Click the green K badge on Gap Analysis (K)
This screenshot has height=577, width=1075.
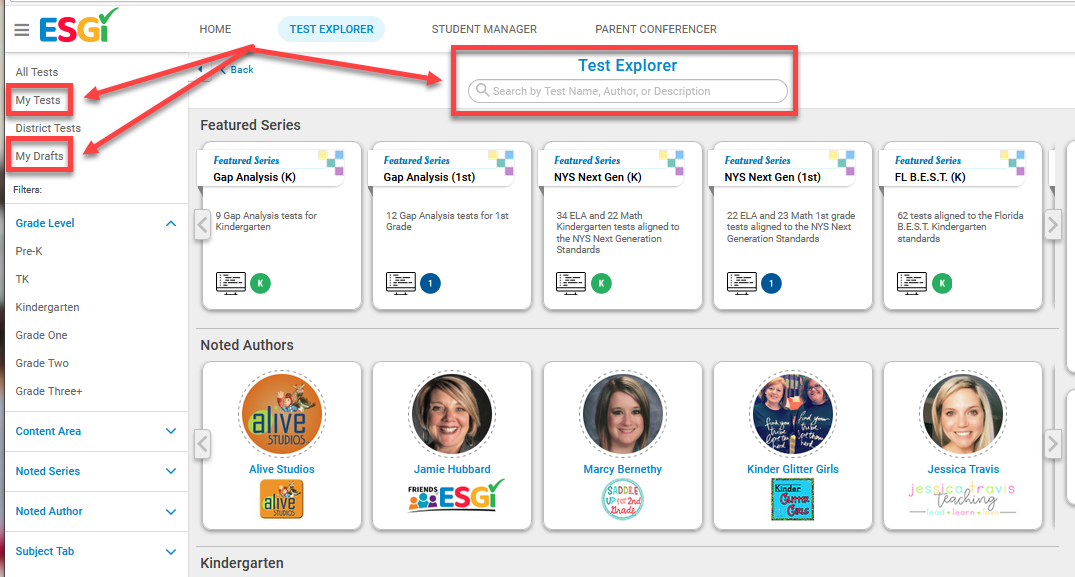(261, 283)
